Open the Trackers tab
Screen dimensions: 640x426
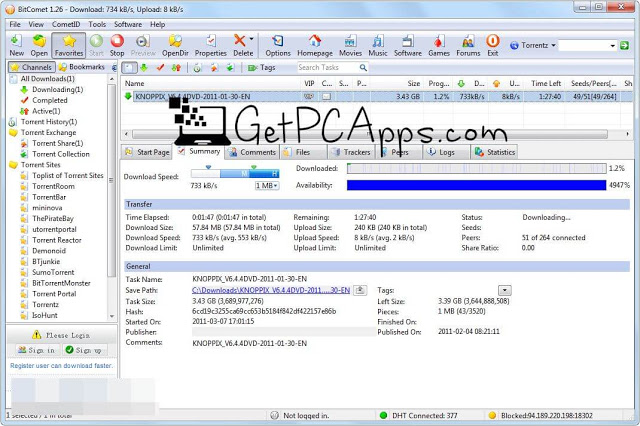(352, 152)
